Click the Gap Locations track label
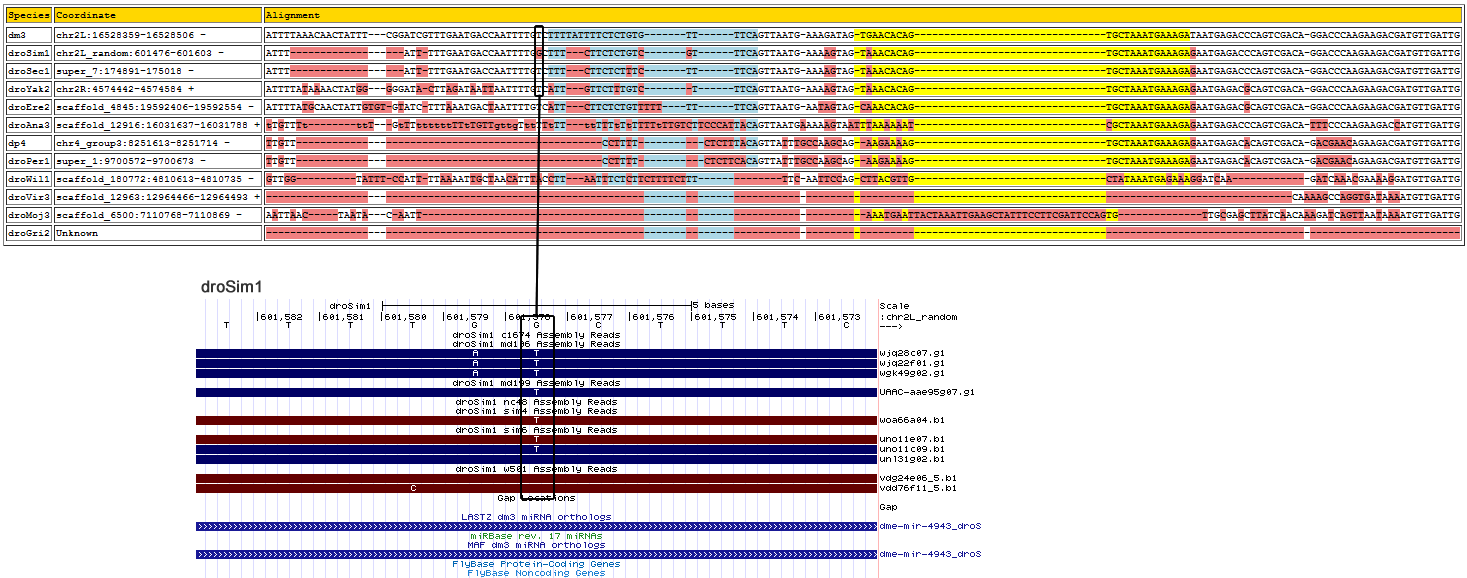The width and height of the screenshot is (1467, 578). (536, 498)
